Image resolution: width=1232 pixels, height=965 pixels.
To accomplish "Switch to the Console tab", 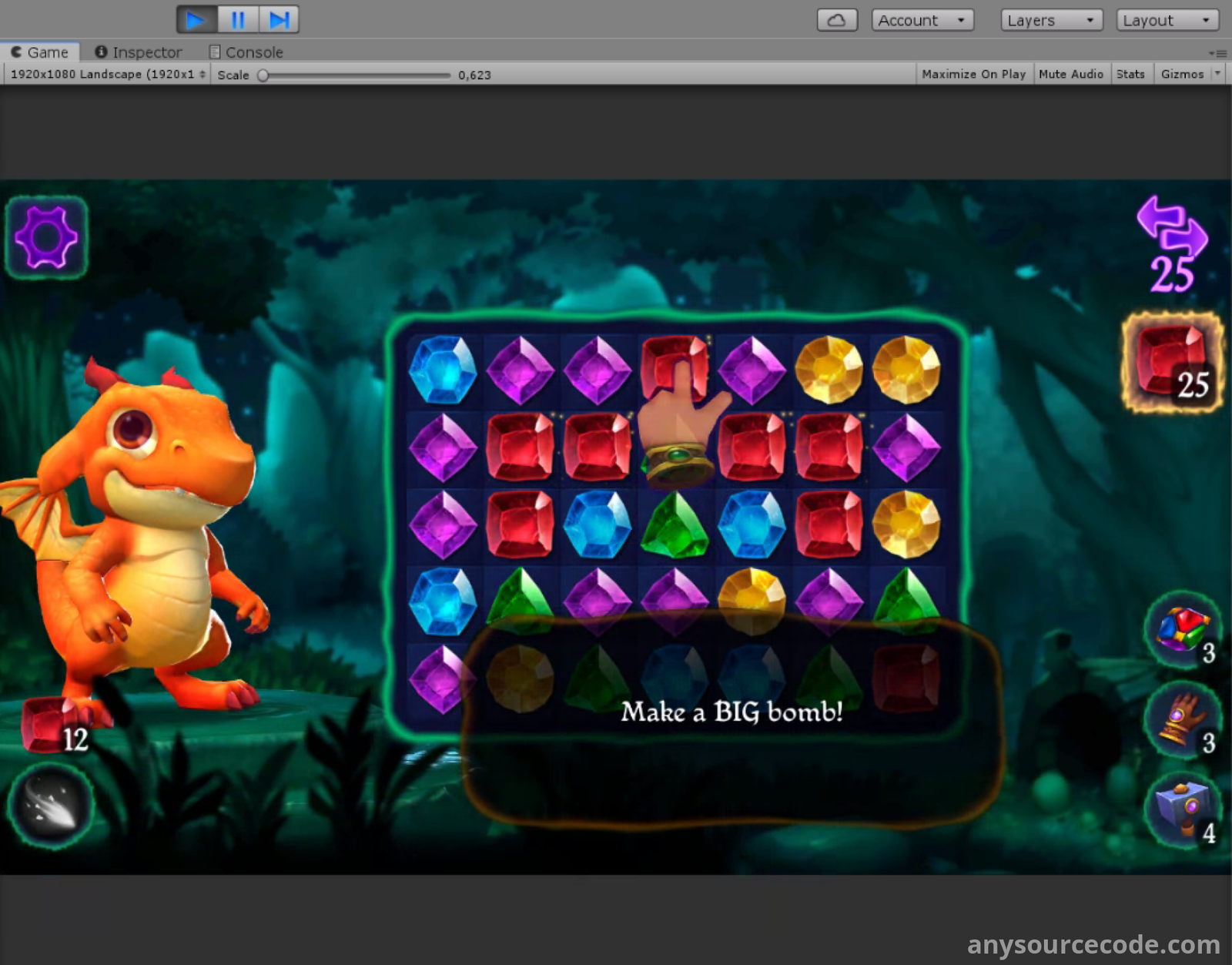I will (x=246, y=52).
